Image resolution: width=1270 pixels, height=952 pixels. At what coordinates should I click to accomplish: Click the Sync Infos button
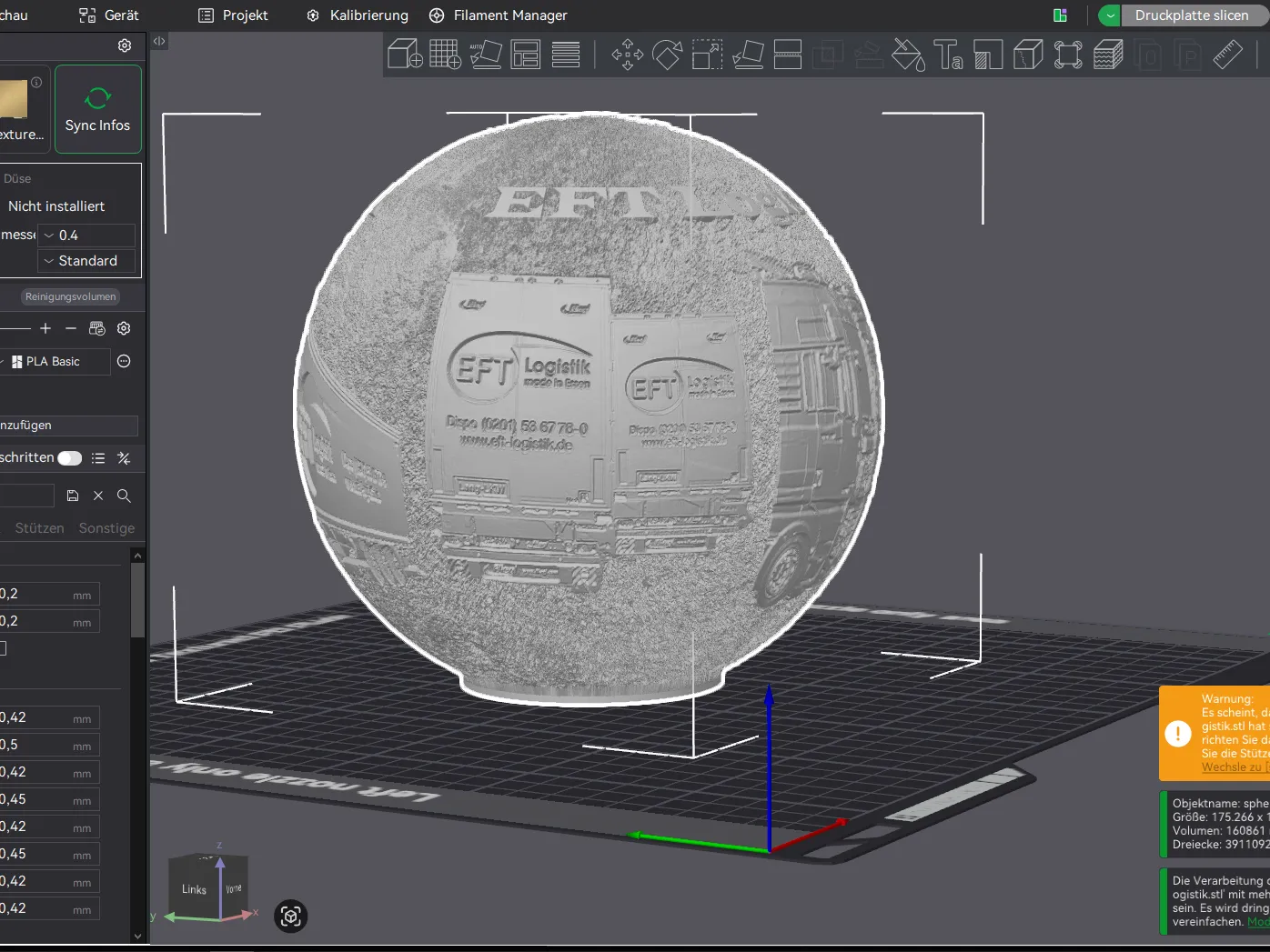pyautogui.click(x=98, y=109)
